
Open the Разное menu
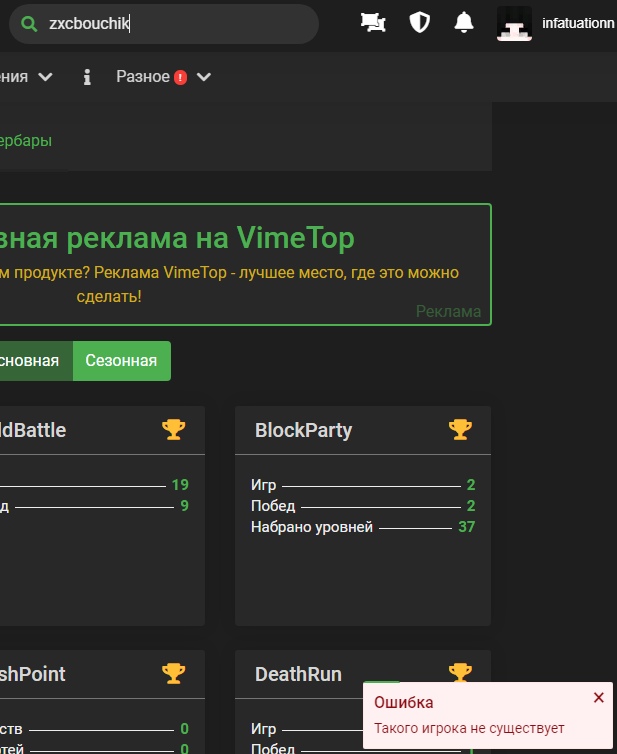[x=143, y=77]
